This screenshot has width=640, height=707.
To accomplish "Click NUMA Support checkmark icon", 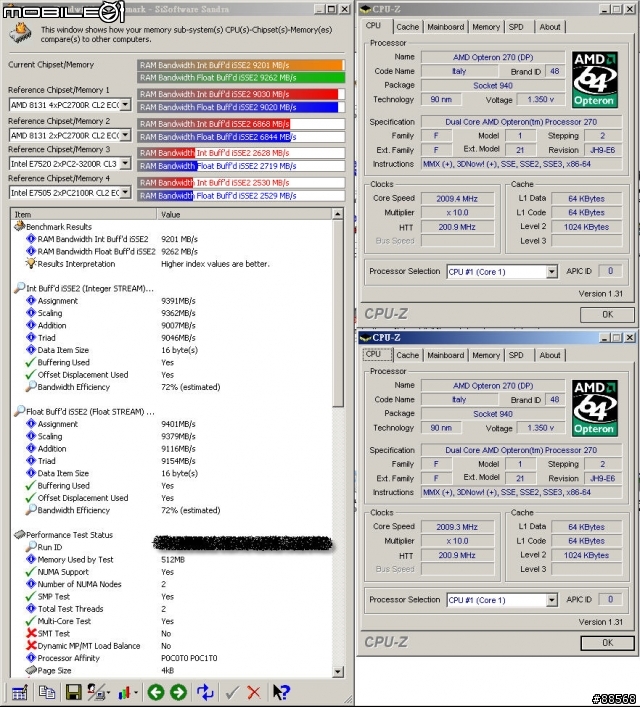I will pos(30,572).
